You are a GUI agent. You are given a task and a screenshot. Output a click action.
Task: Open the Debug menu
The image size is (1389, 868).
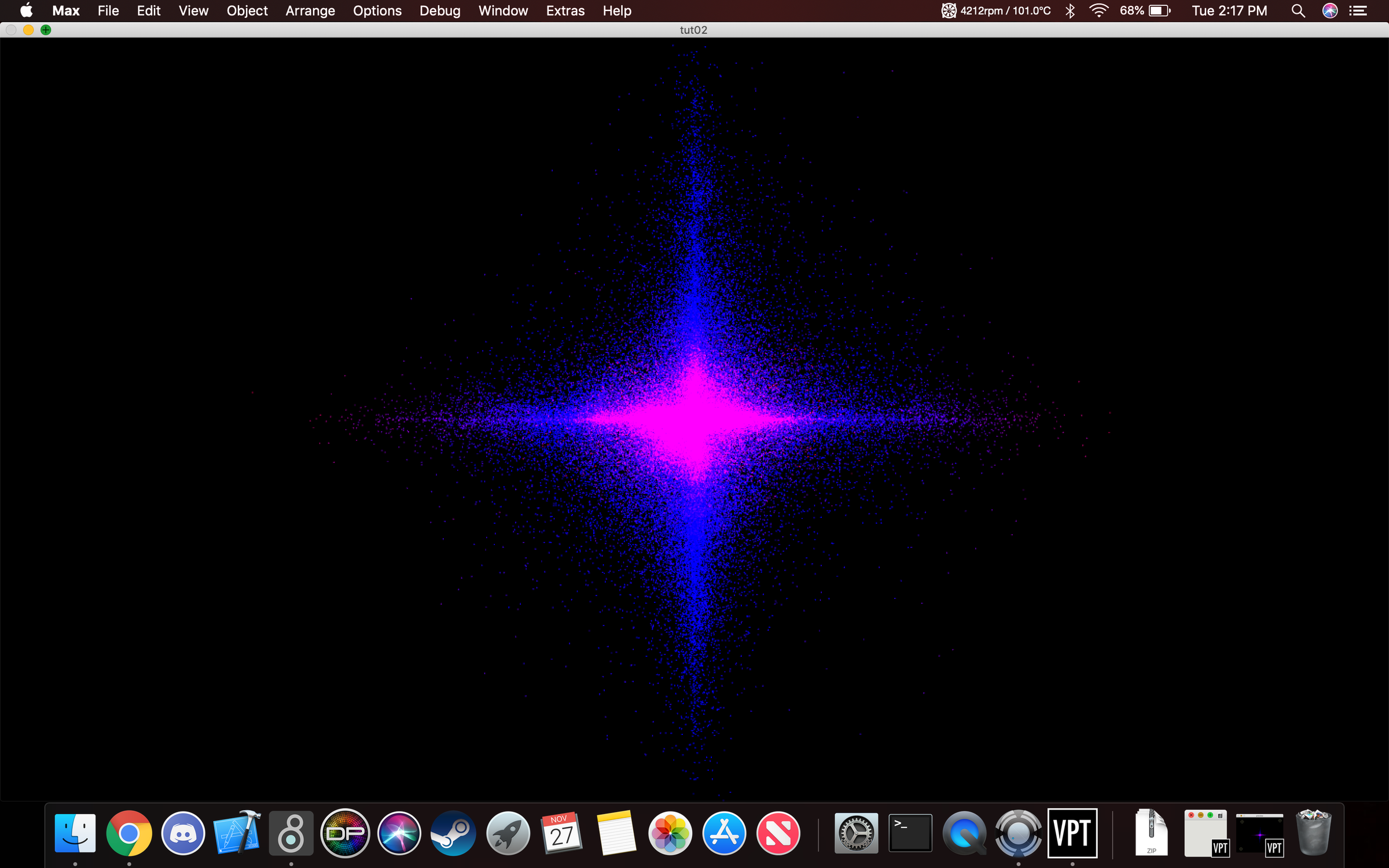pyautogui.click(x=440, y=10)
